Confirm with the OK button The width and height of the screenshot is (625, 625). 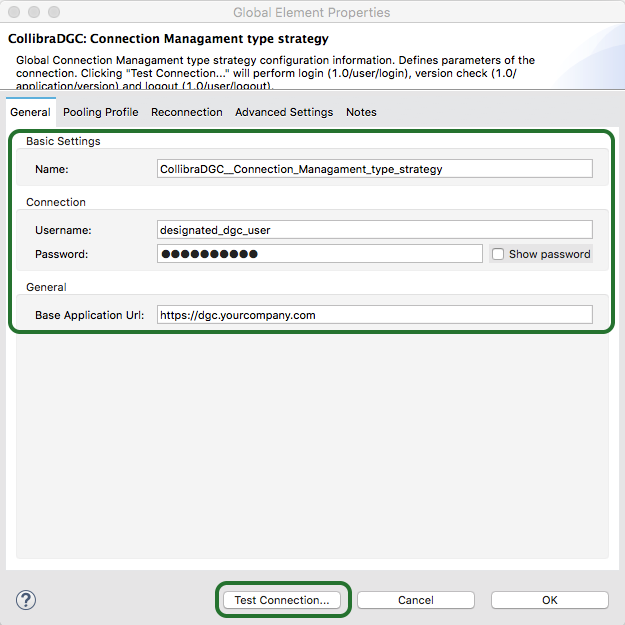click(550, 600)
